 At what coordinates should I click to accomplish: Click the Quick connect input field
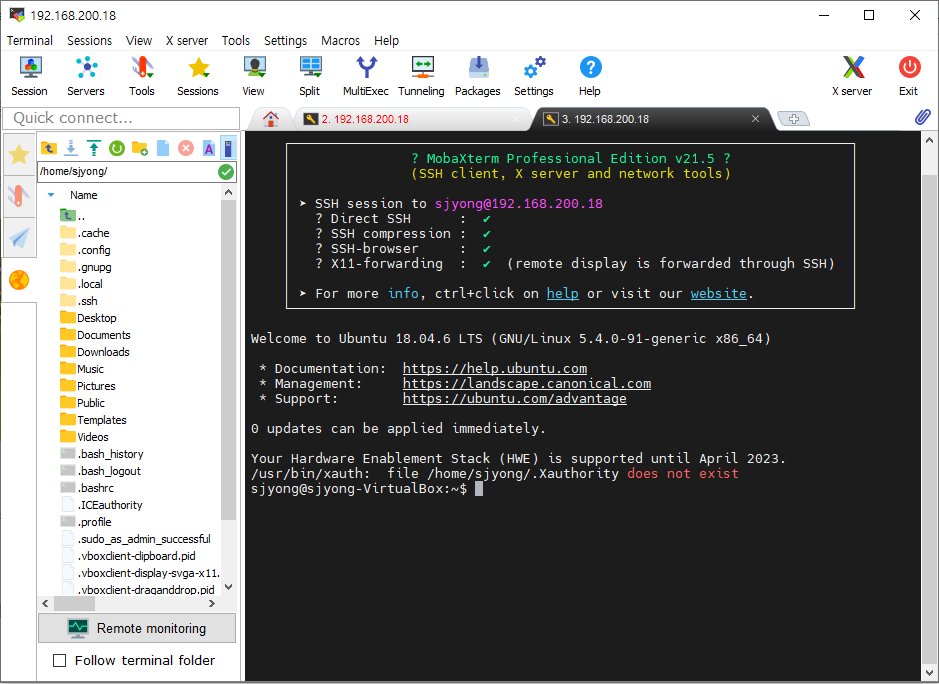pos(122,118)
